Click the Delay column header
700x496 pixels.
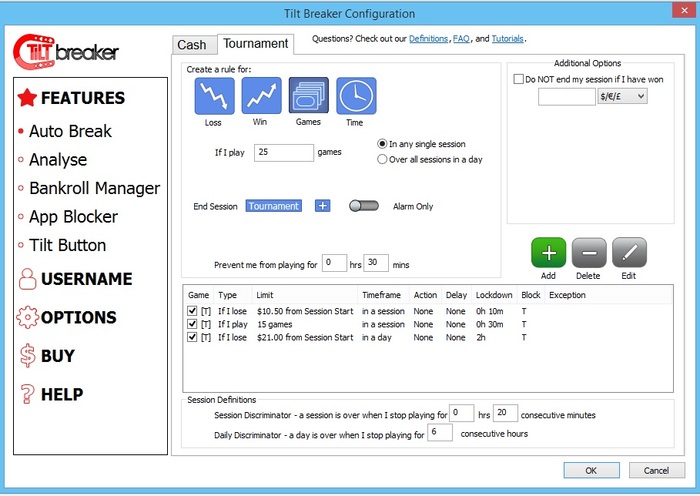(456, 295)
